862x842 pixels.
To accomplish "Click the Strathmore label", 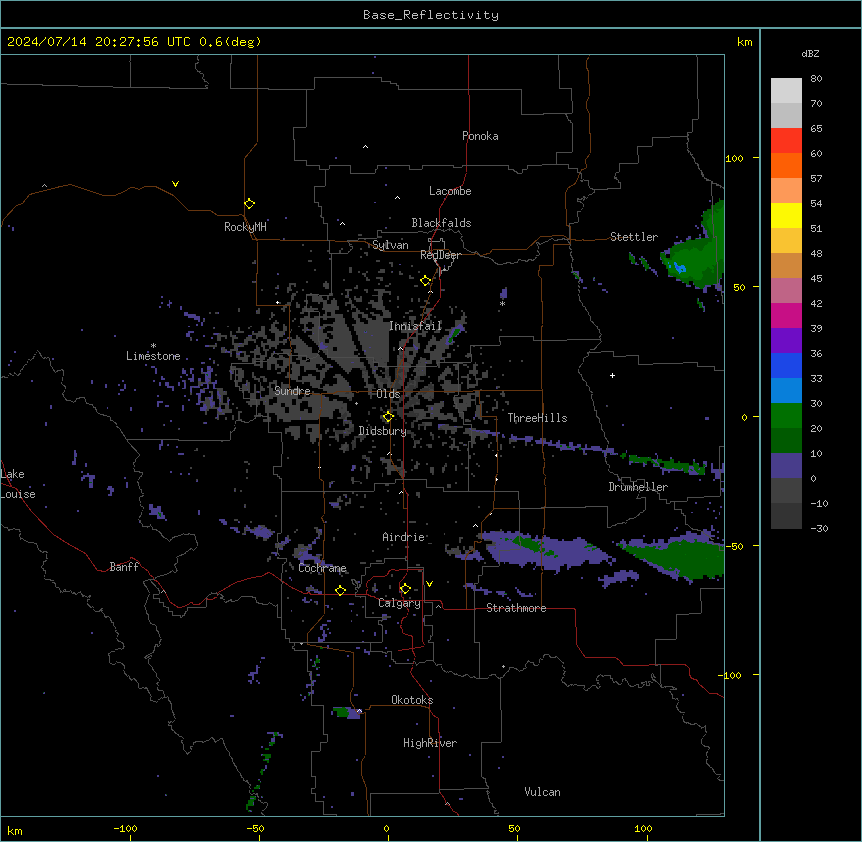I will (516, 608).
